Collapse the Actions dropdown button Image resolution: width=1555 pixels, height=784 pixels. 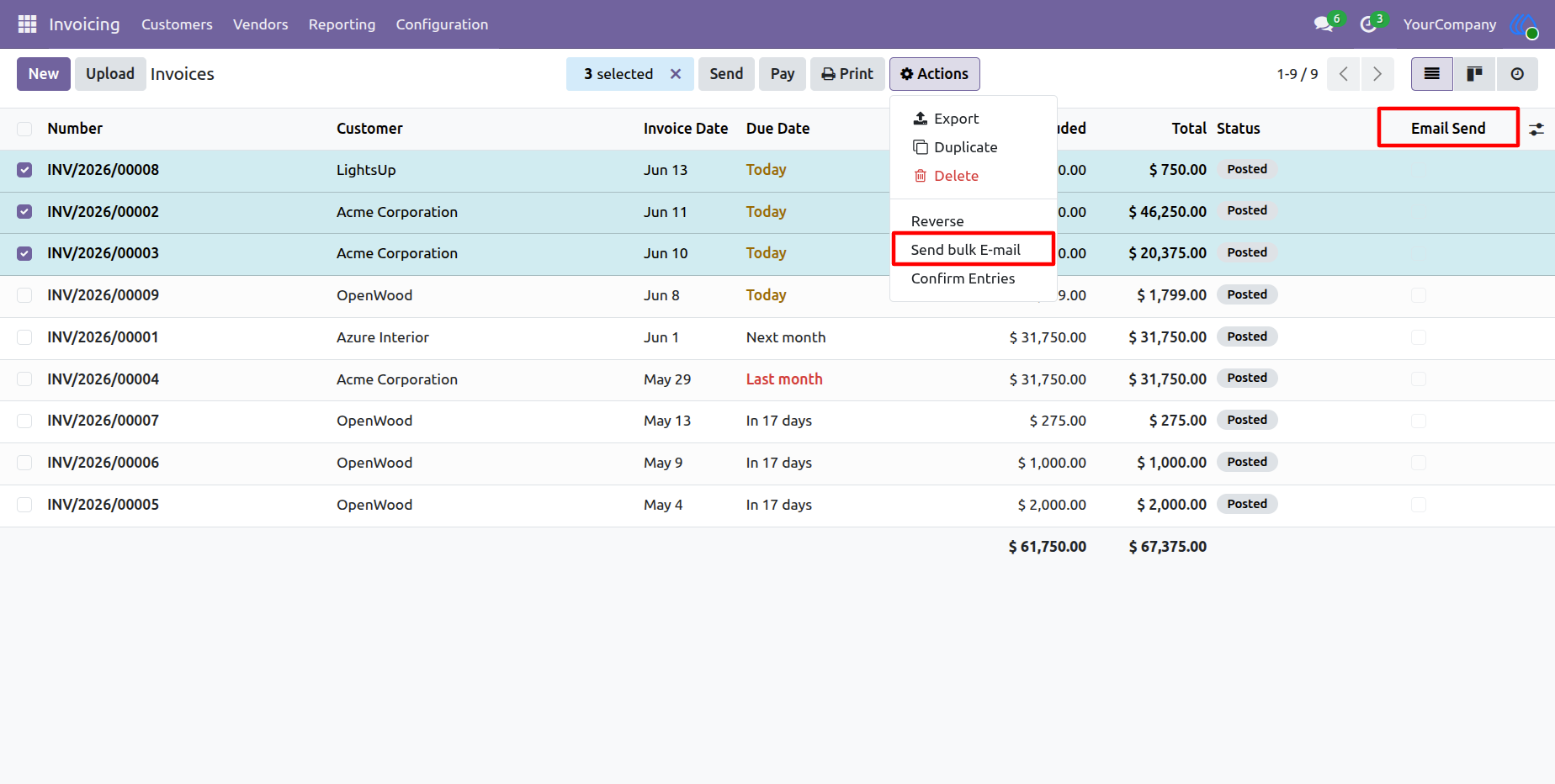click(934, 74)
